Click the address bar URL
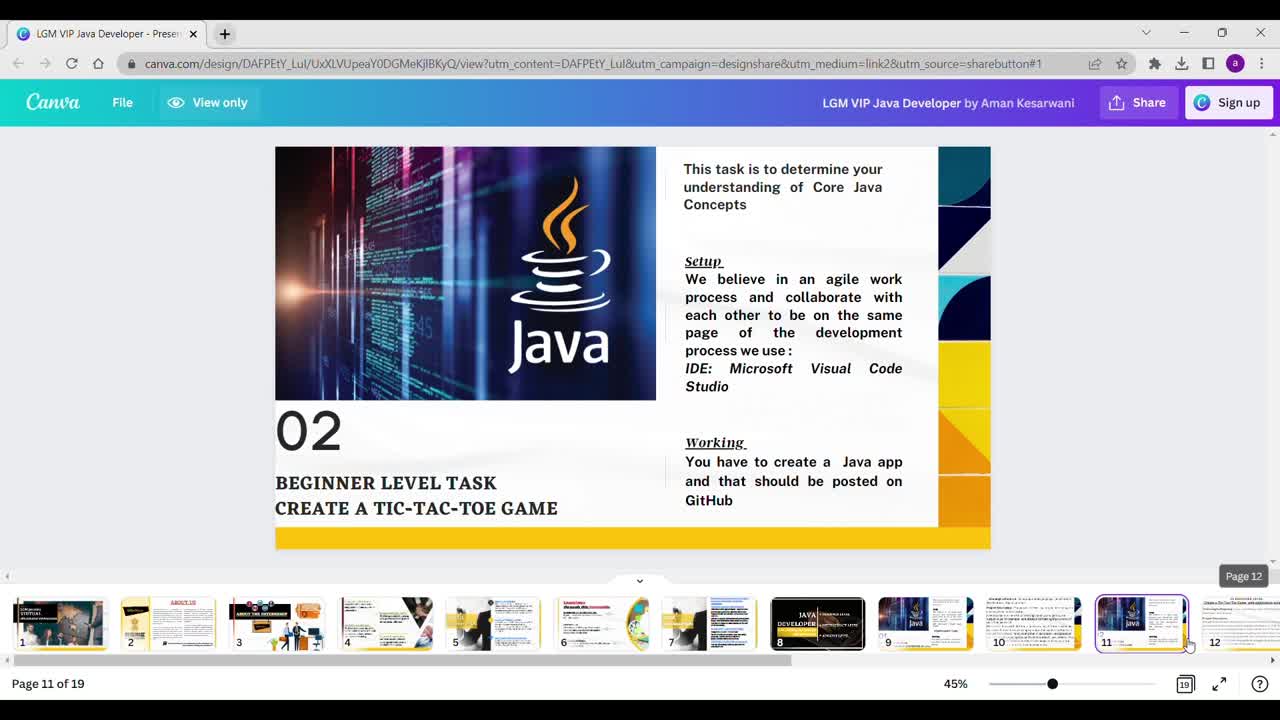 click(x=593, y=63)
